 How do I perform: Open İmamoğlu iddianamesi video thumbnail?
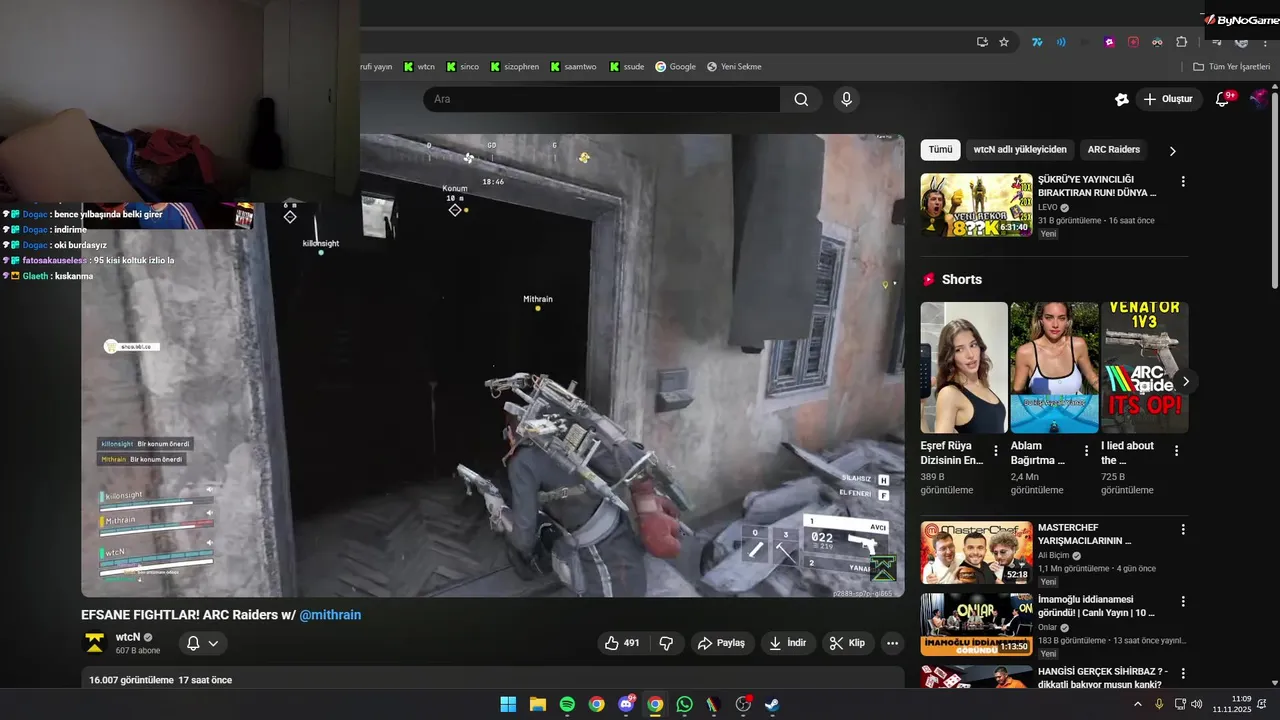tap(976, 625)
